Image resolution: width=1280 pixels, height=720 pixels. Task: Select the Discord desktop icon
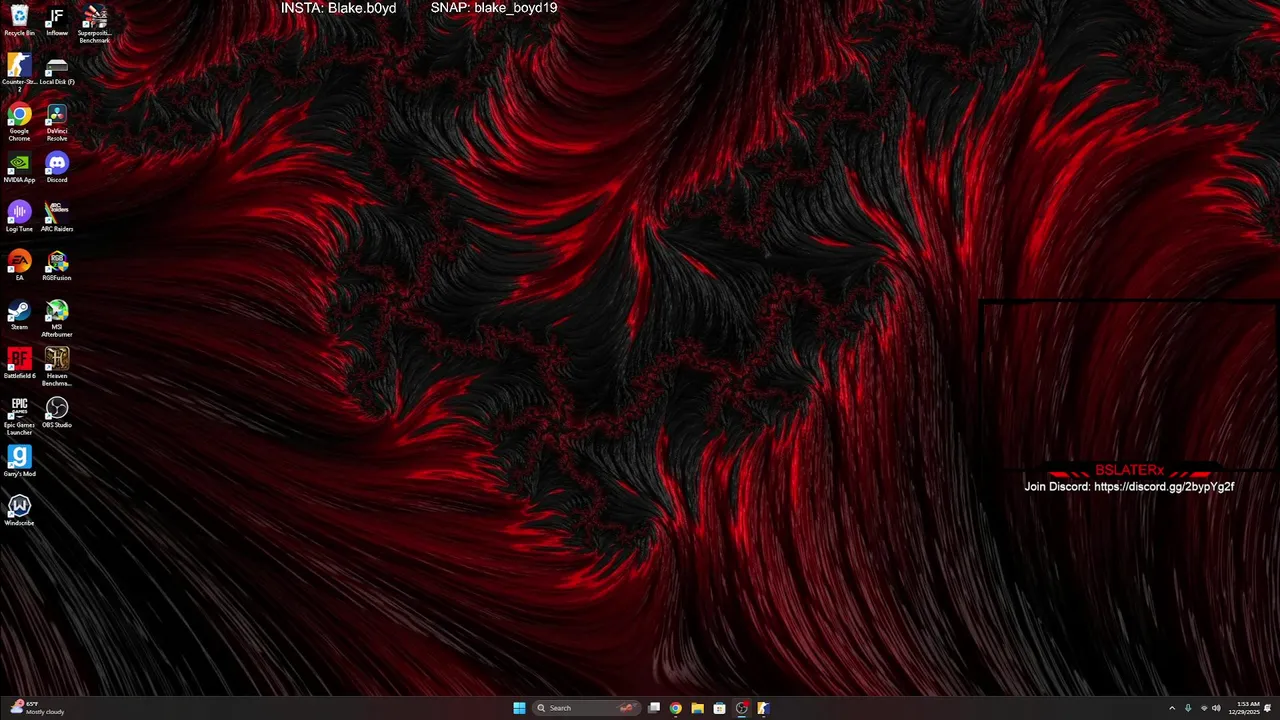click(57, 167)
